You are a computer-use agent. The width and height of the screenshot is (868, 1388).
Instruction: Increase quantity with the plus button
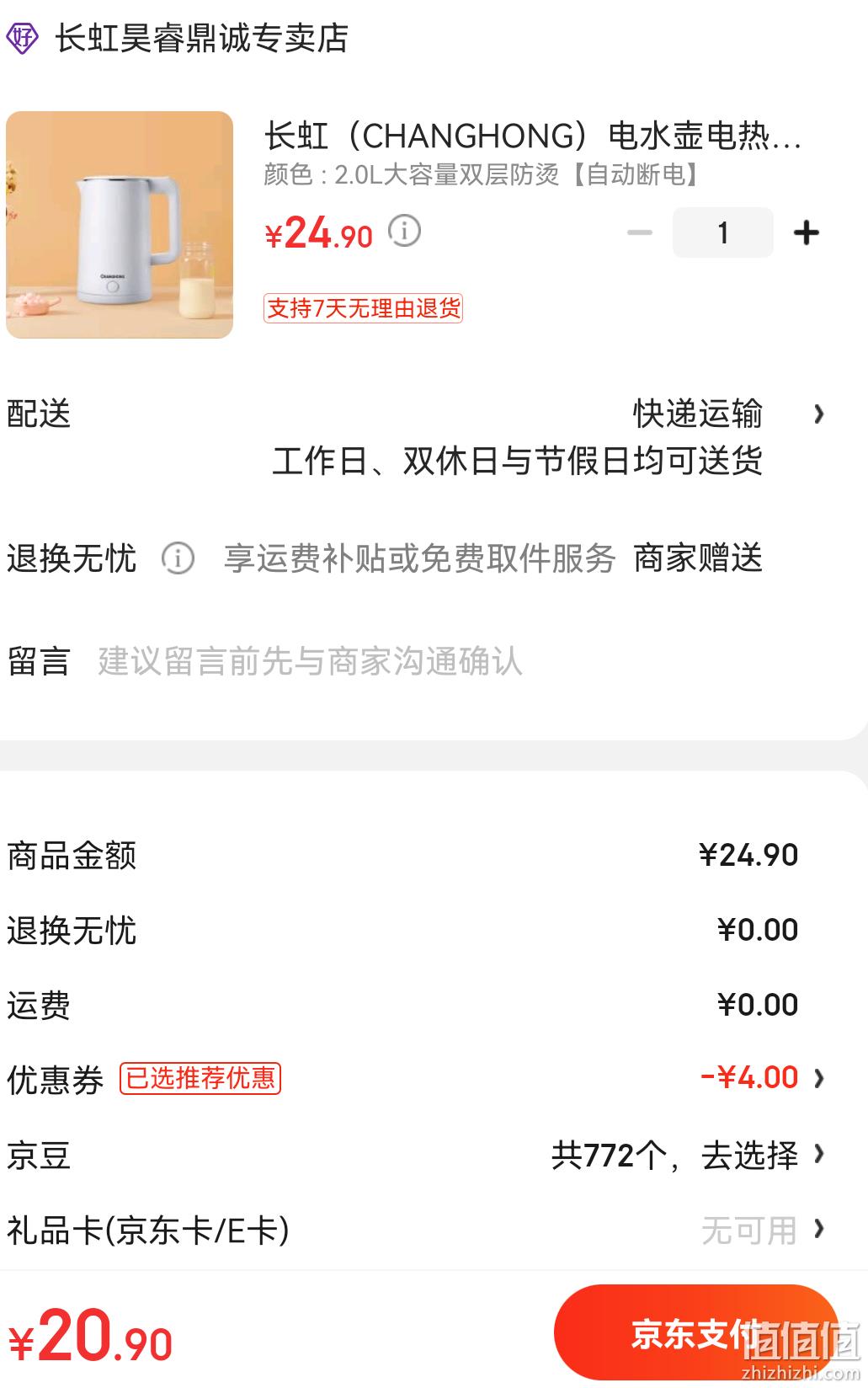[x=806, y=232]
